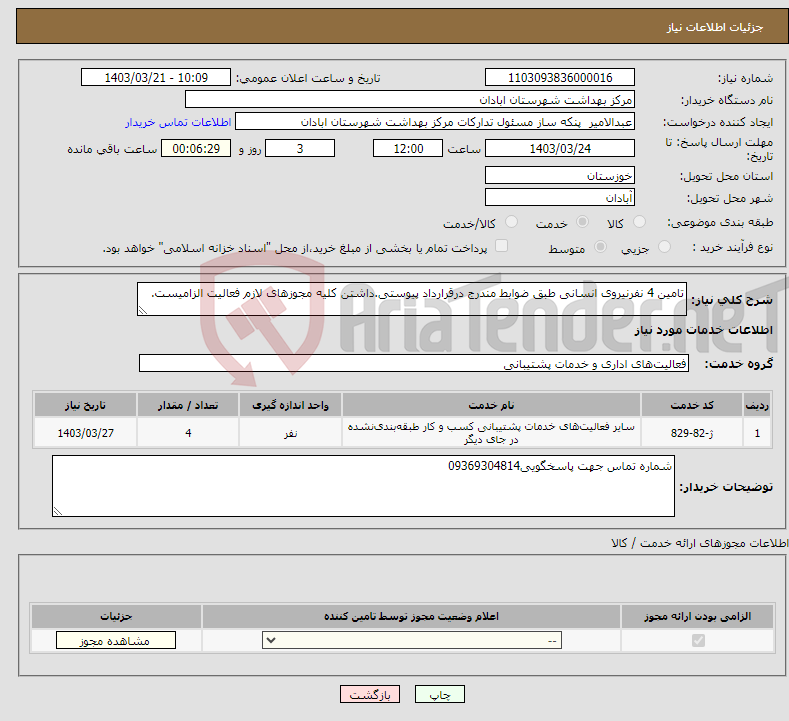Select the کالا radio button
Screen dimensions: 789x721
tap(639, 222)
